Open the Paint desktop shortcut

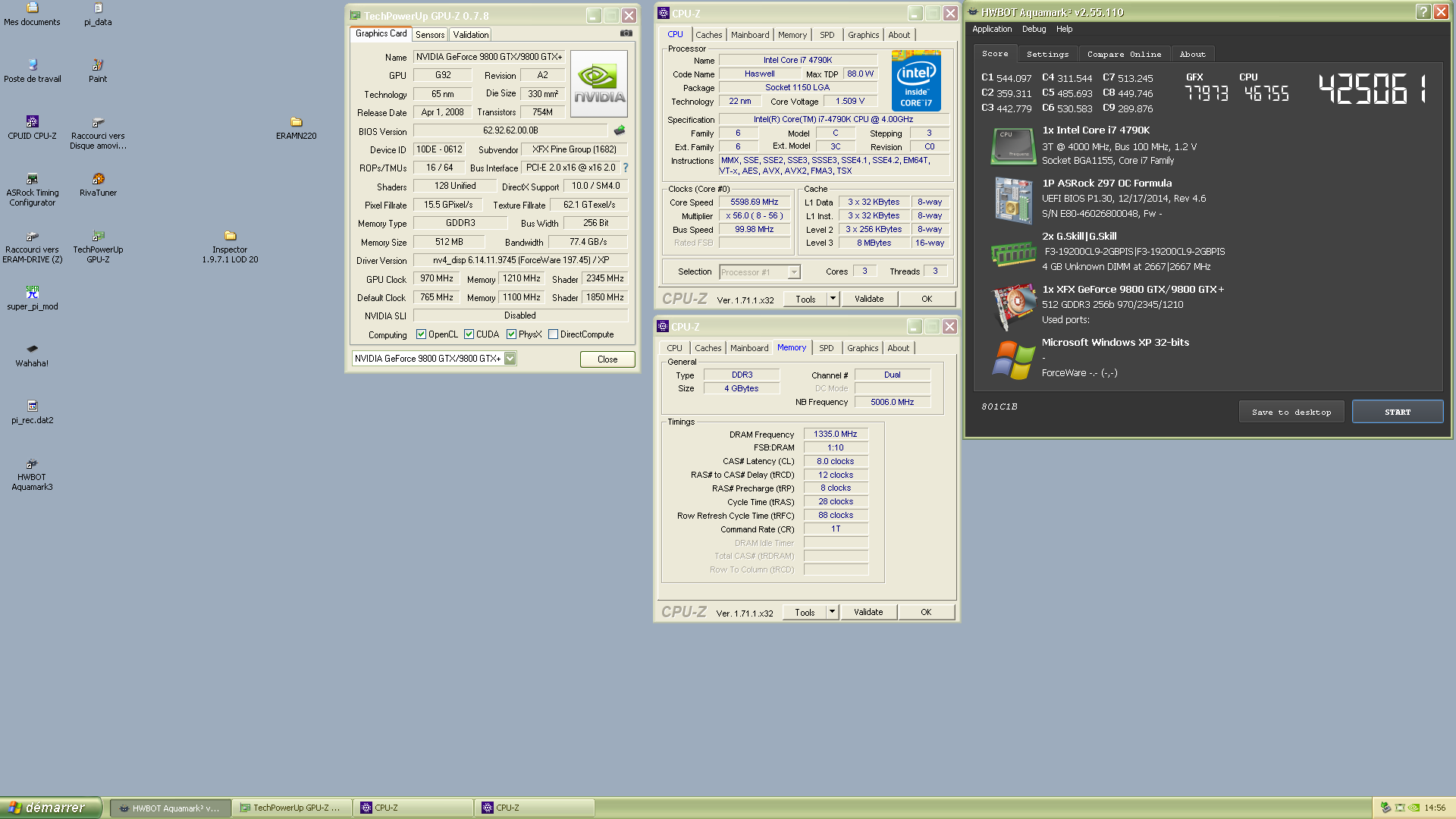pos(98,71)
